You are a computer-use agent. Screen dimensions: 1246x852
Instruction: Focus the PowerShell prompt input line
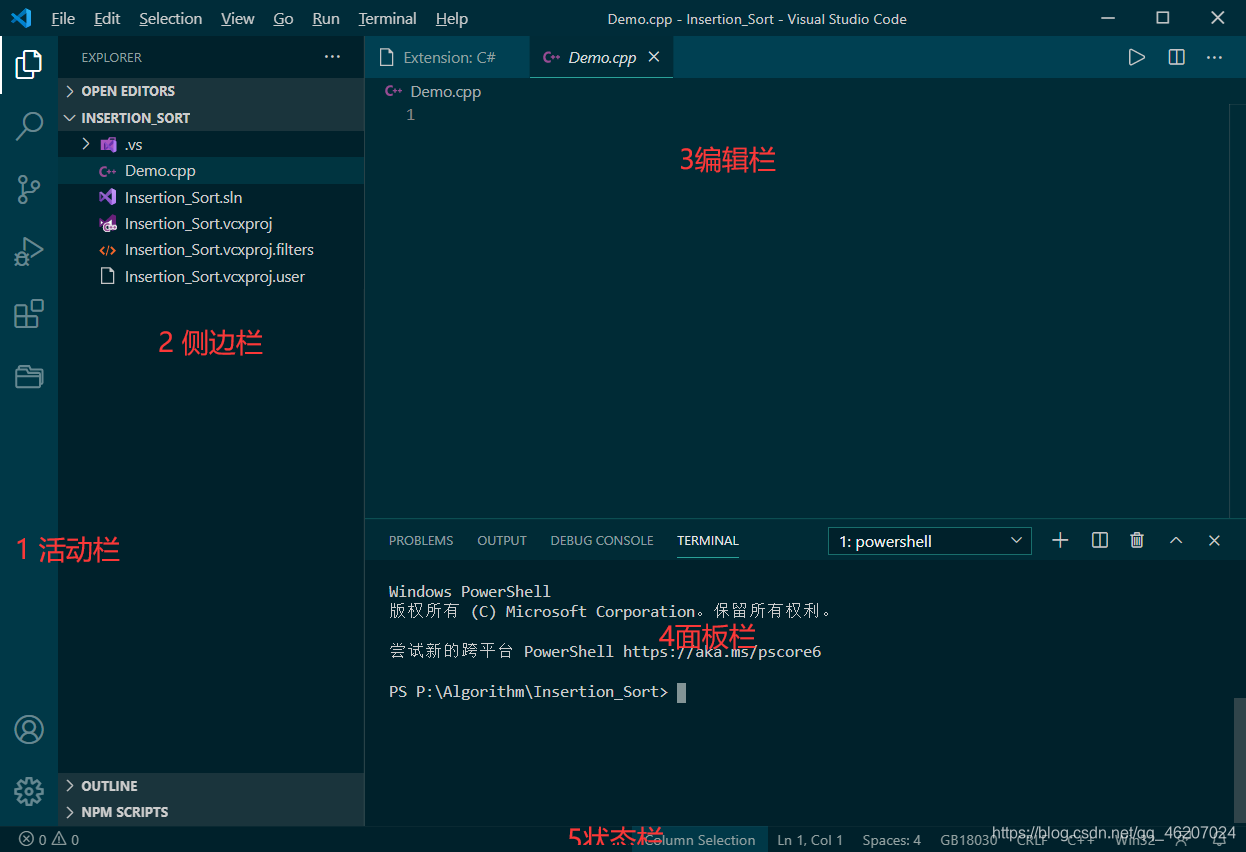tap(537, 692)
